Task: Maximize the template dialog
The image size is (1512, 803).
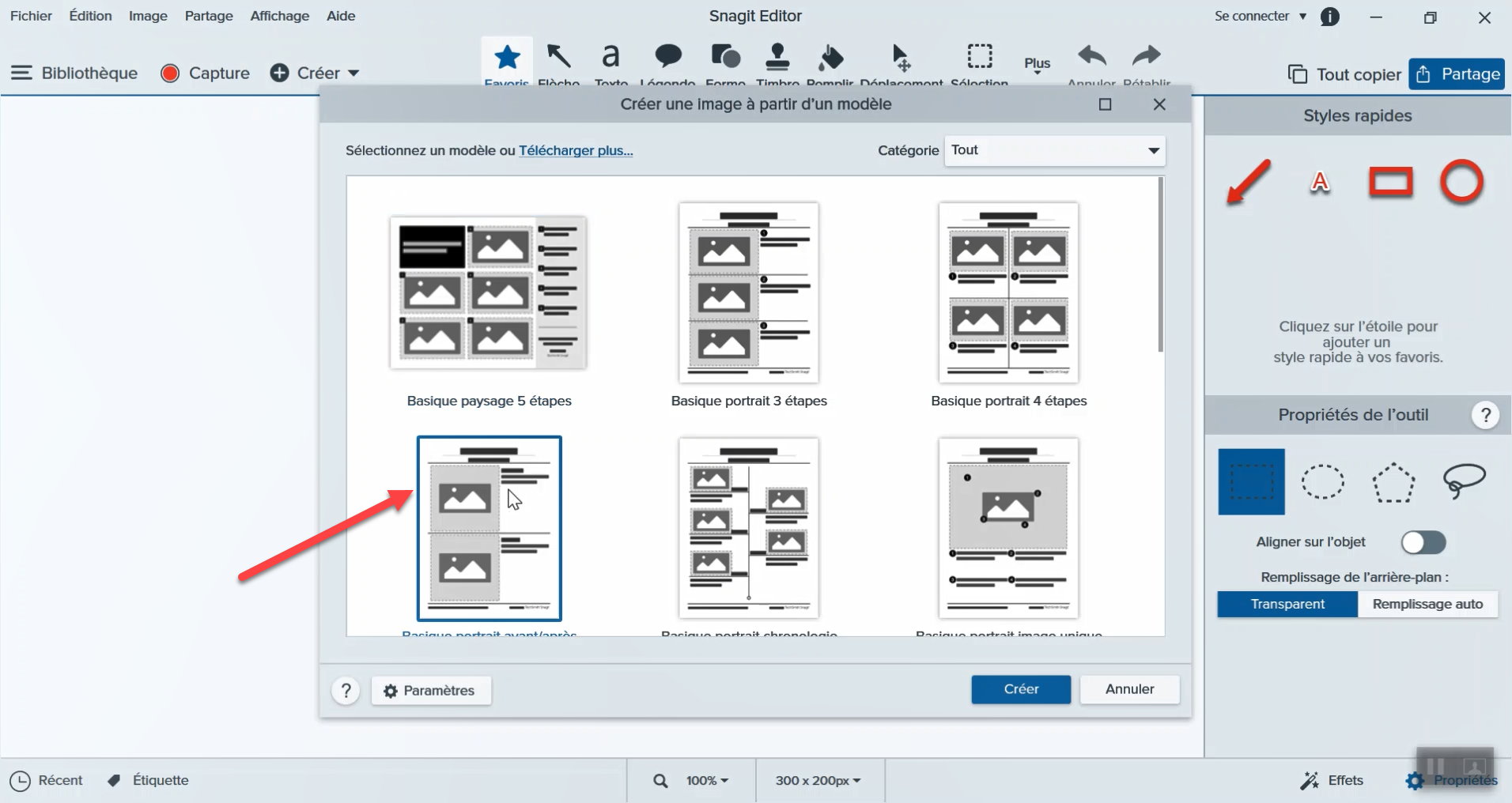Action: coord(1106,104)
